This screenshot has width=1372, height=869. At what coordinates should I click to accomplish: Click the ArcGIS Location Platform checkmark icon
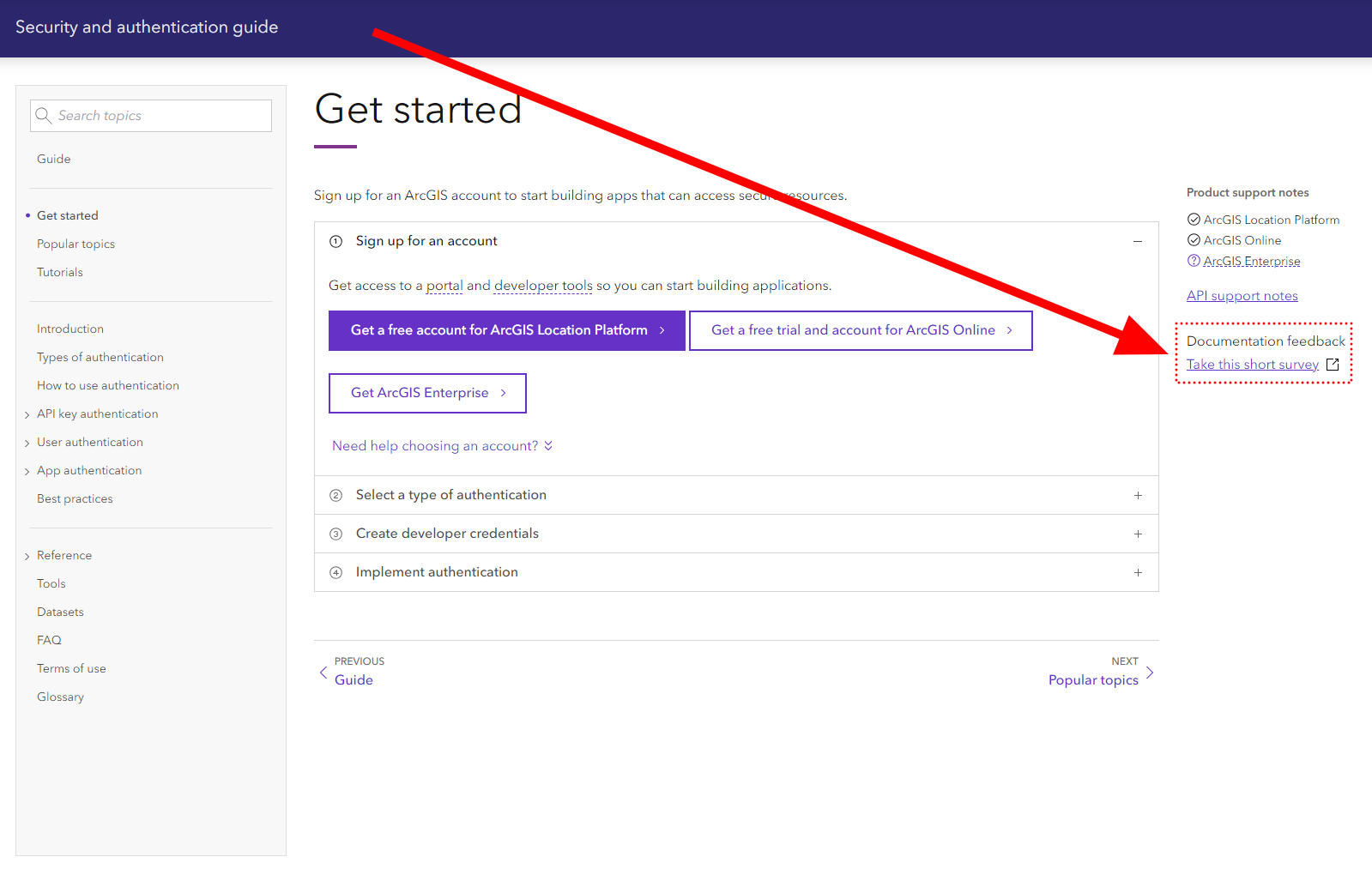1194,220
